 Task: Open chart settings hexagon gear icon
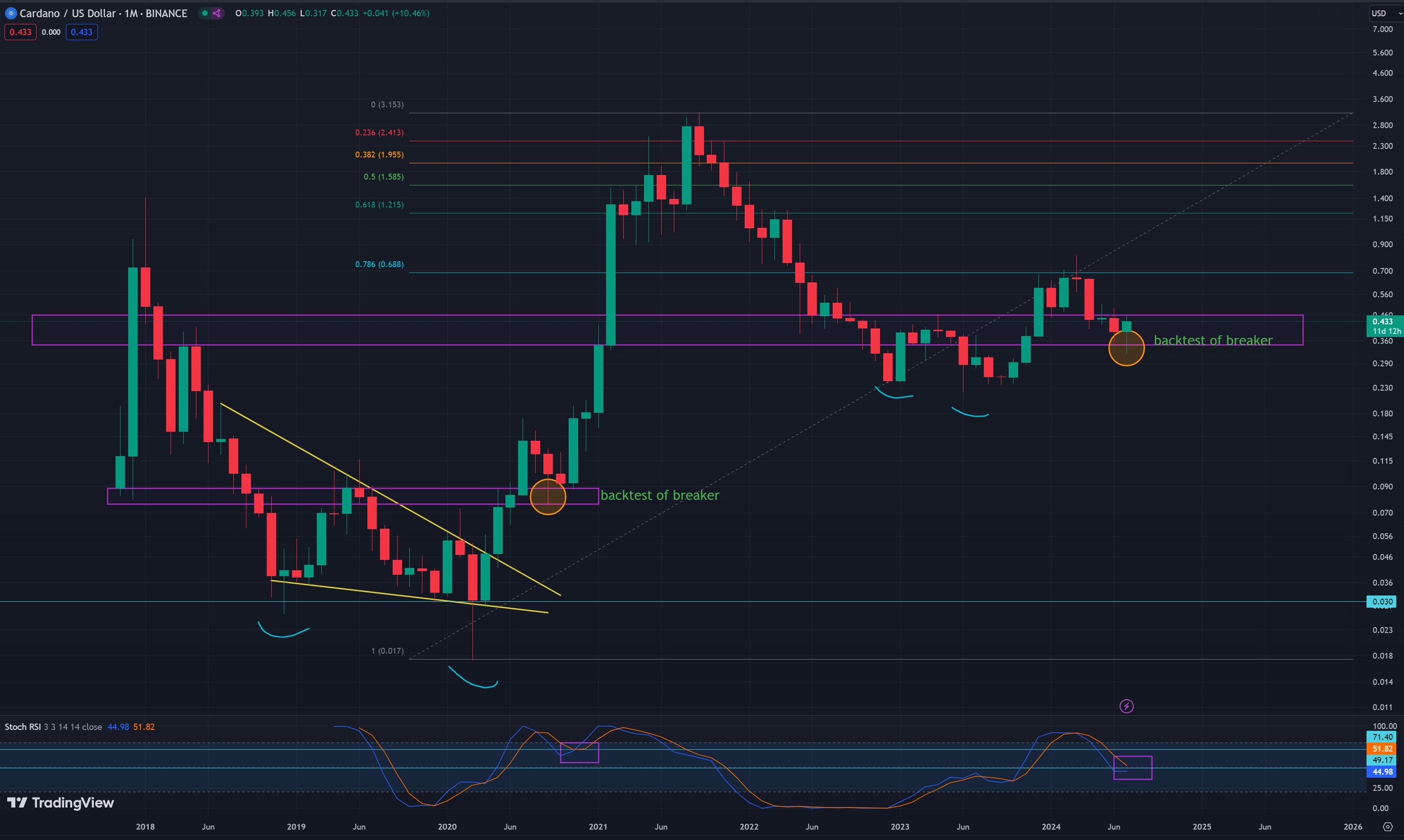(1387, 827)
